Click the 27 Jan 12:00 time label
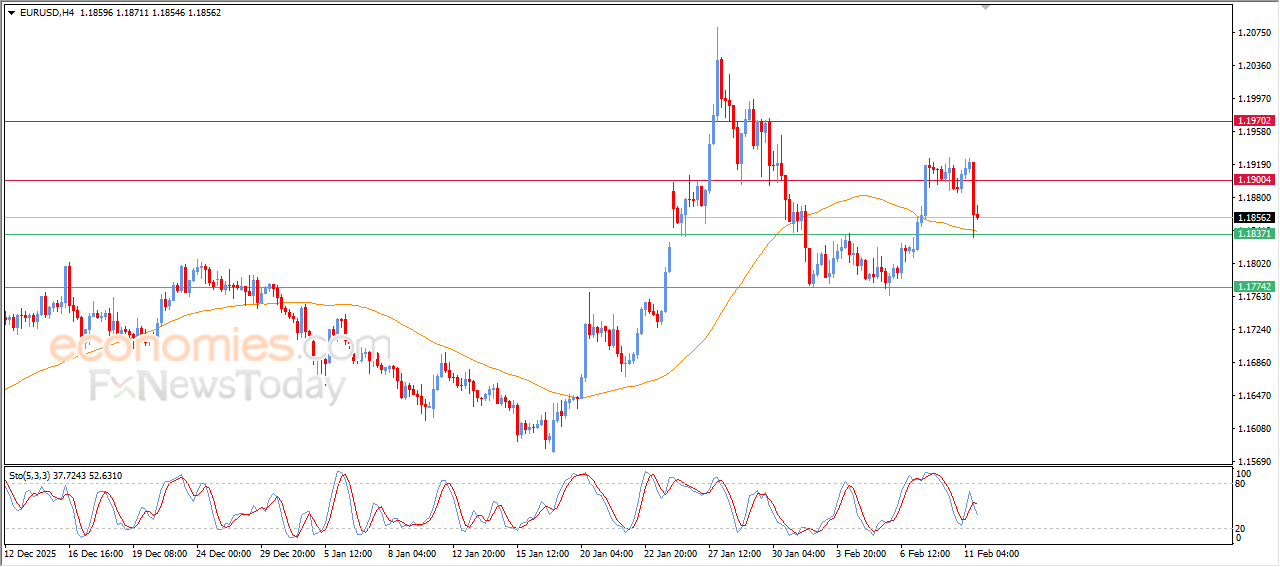The height and width of the screenshot is (567, 1280). tap(735, 553)
